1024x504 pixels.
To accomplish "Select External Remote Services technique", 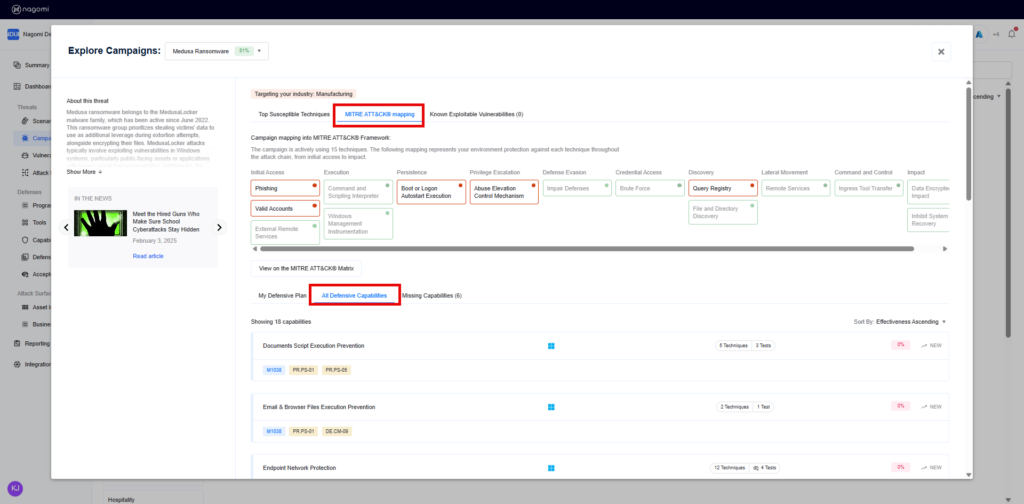I will click(x=285, y=232).
